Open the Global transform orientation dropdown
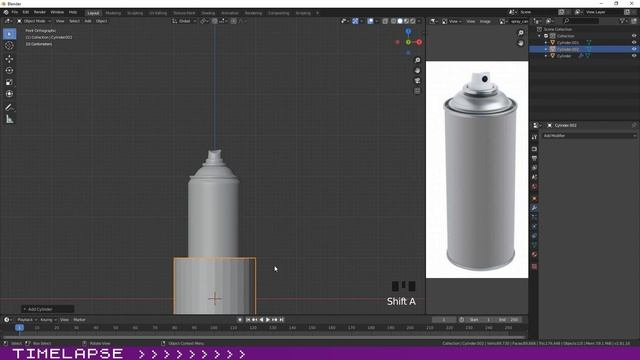 (x=184, y=21)
